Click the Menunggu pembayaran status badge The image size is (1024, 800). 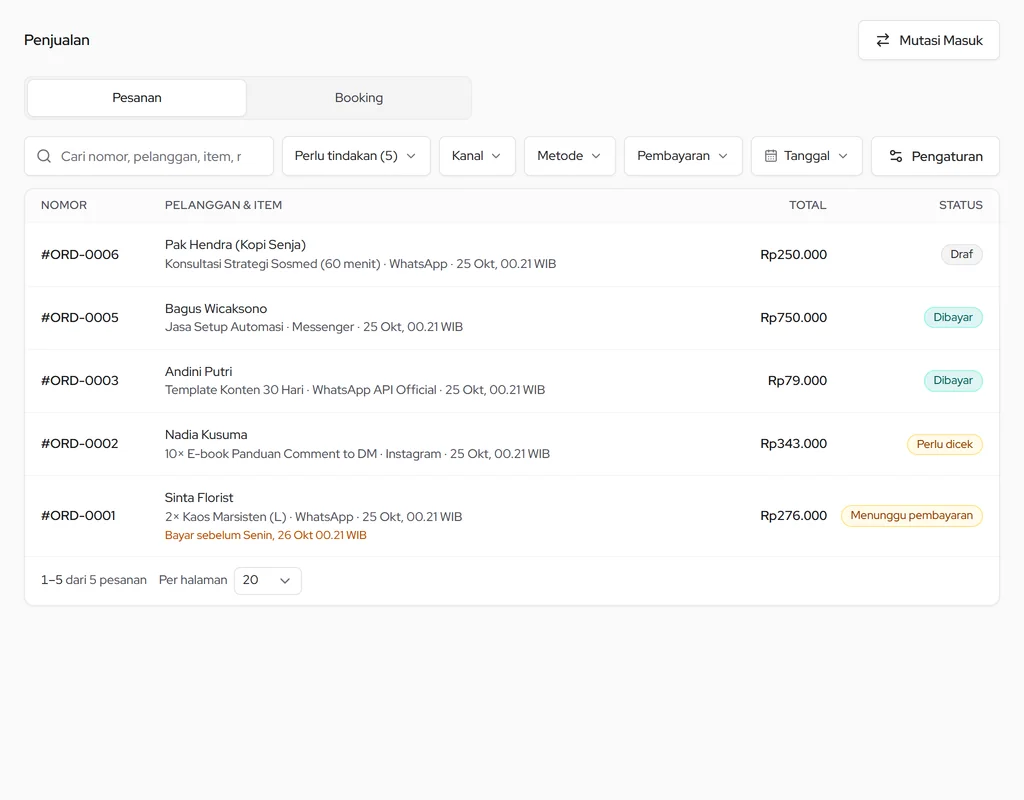[912, 515]
